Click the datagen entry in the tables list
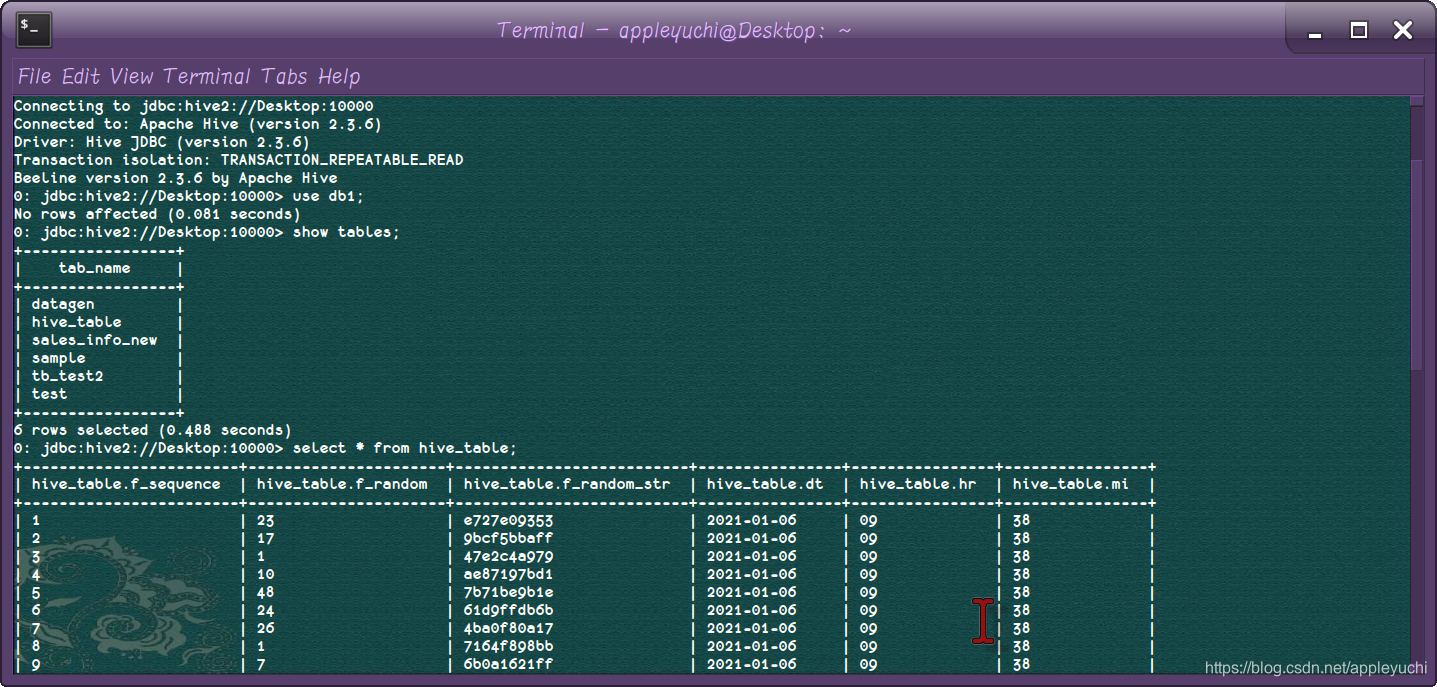 62,303
